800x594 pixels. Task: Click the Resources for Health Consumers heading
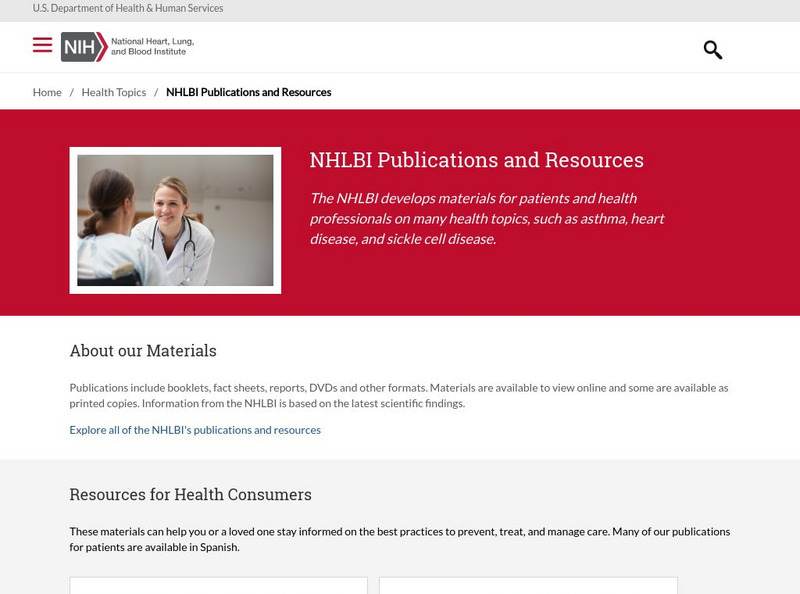[x=190, y=494]
